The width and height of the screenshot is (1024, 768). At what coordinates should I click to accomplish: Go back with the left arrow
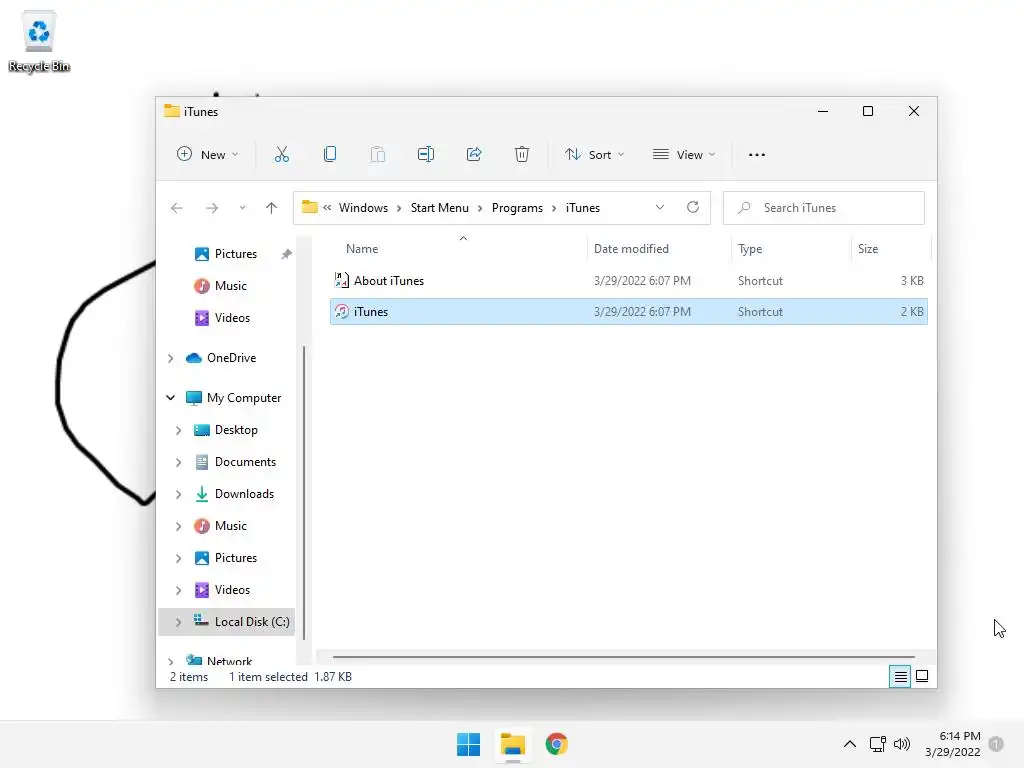click(x=176, y=208)
